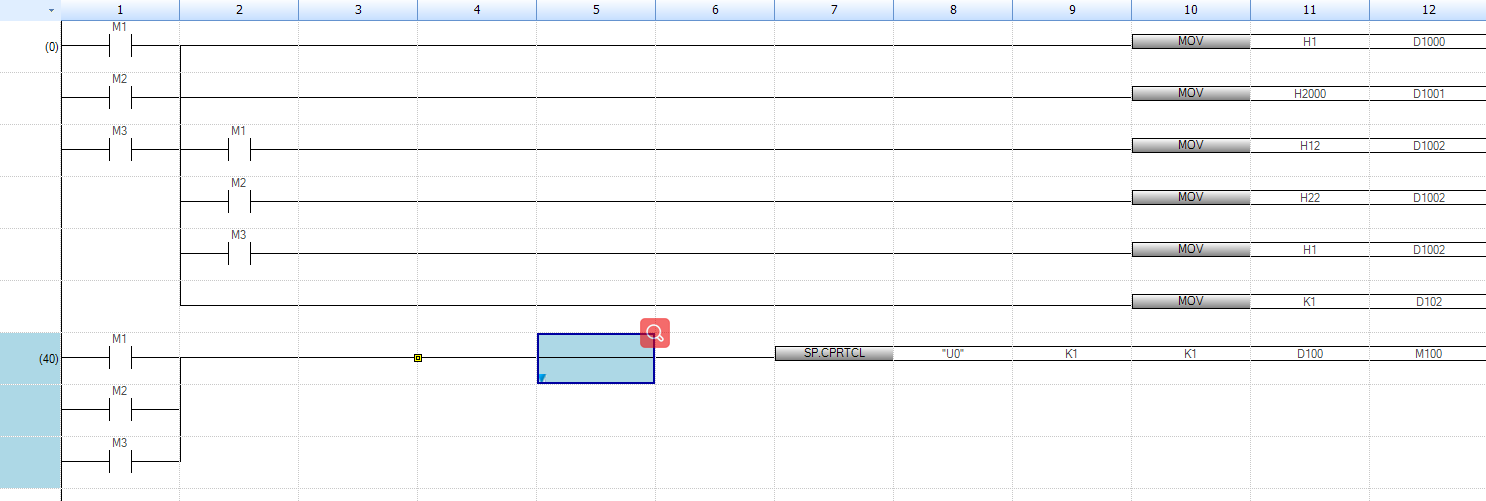Click the column 7 header
Screen dimensions: 1486x501
click(x=833, y=10)
